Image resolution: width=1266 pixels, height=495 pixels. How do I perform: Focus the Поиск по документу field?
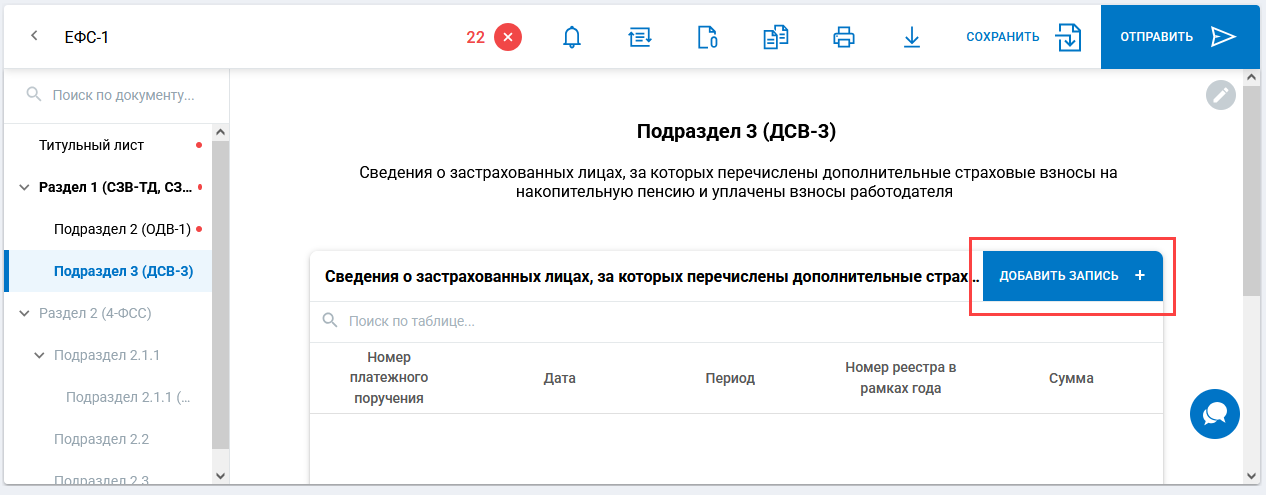(x=123, y=95)
